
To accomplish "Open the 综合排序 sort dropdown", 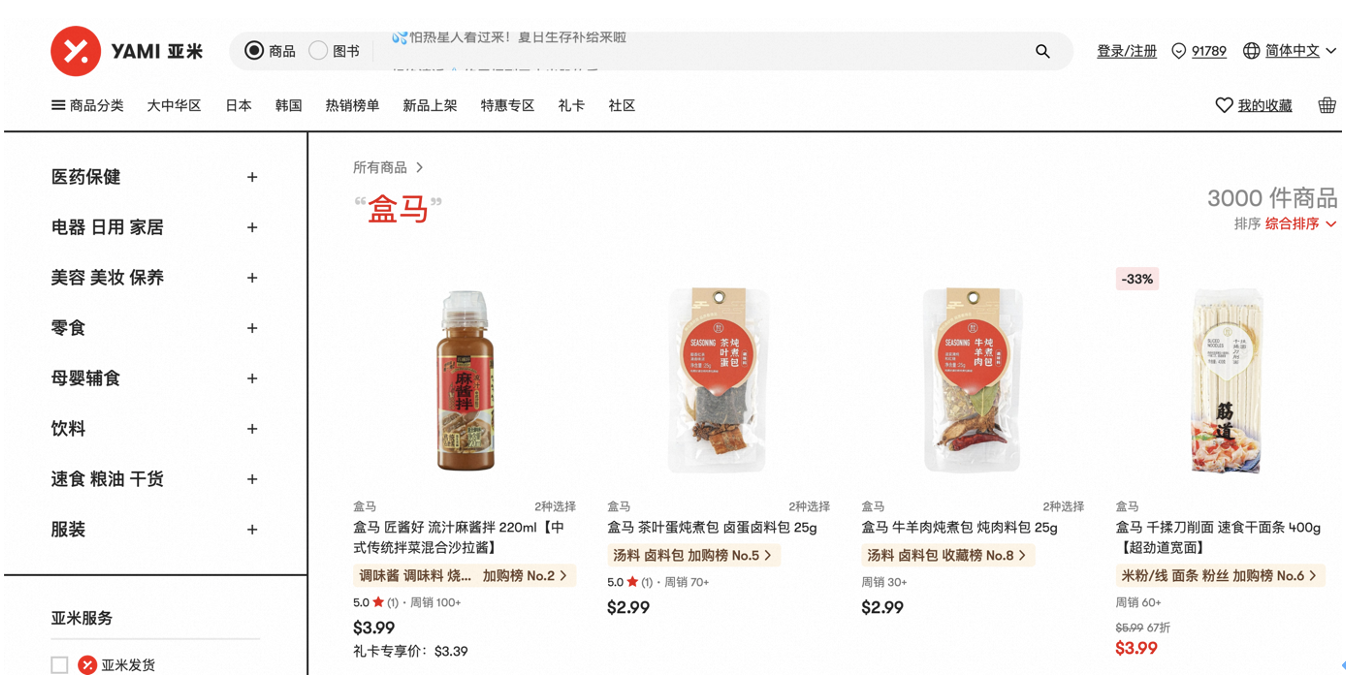I will tap(1301, 224).
